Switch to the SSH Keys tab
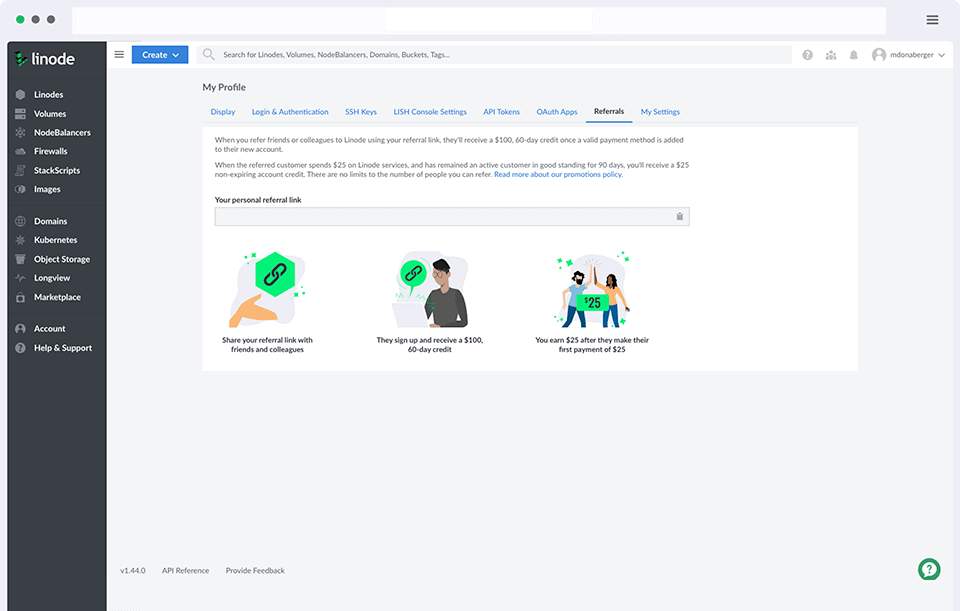The width and height of the screenshot is (960, 611). click(x=361, y=112)
